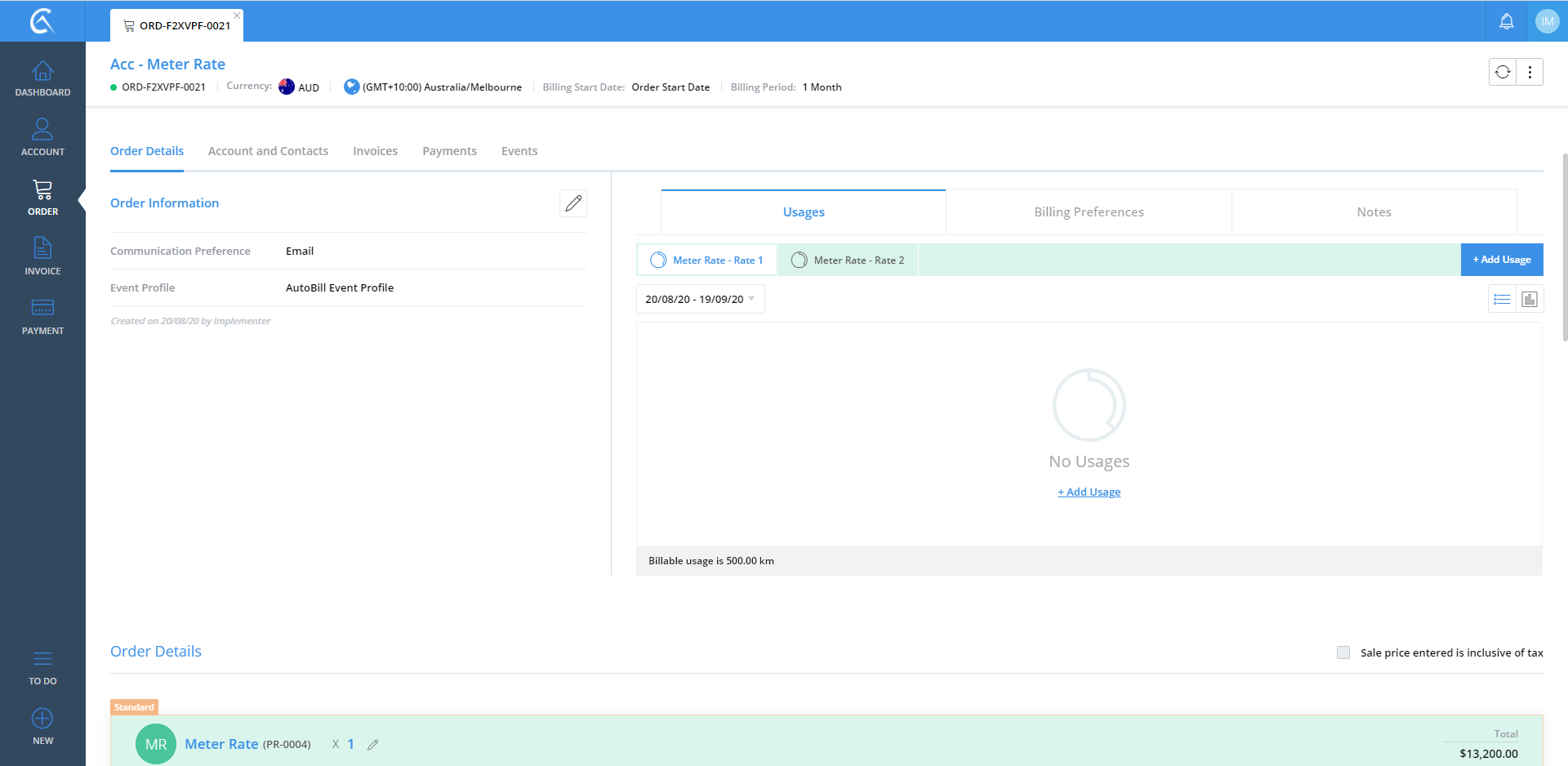1568x766 pixels.
Task: Select Meter Rate - Rate 2 usage
Action: click(x=848, y=261)
